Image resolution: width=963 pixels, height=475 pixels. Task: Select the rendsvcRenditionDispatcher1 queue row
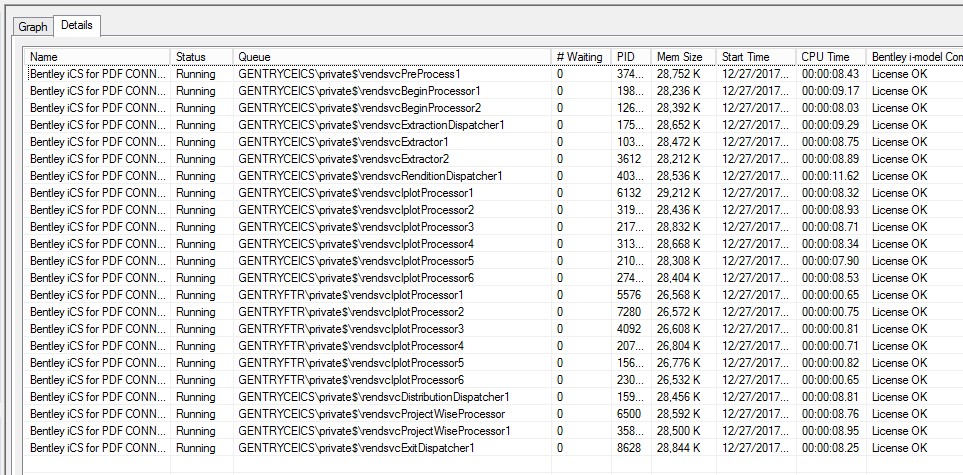[494, 176]
